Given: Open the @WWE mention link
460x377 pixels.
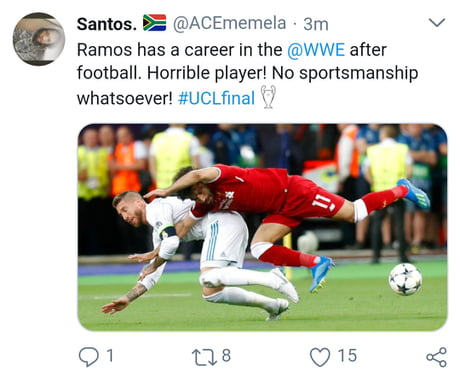Looking at the screenshot, I should coord(316,50).
